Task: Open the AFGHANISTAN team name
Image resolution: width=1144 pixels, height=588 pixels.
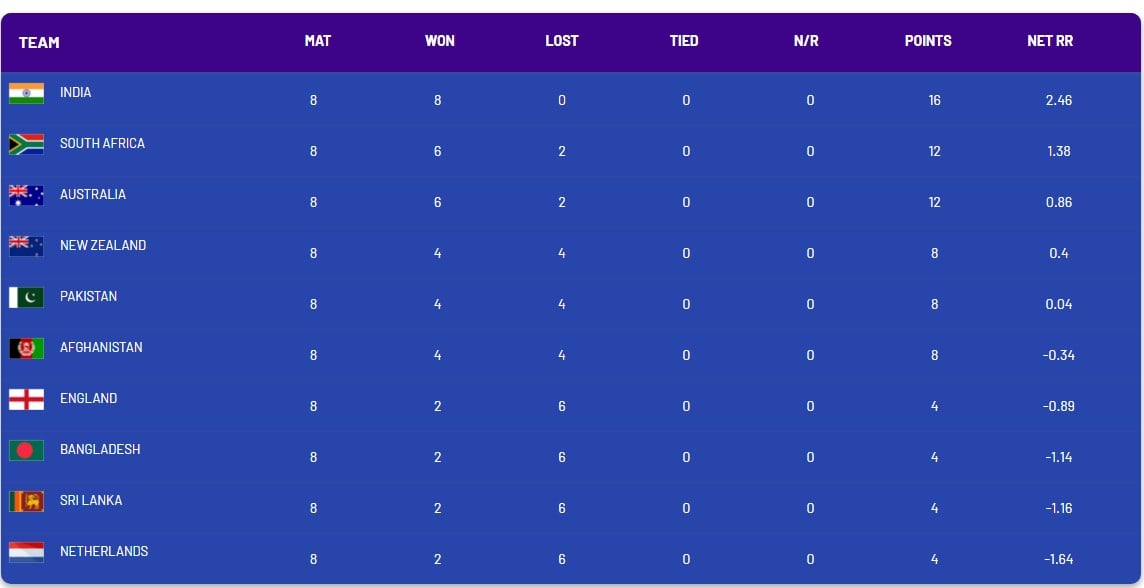Action: coord(101,347)
